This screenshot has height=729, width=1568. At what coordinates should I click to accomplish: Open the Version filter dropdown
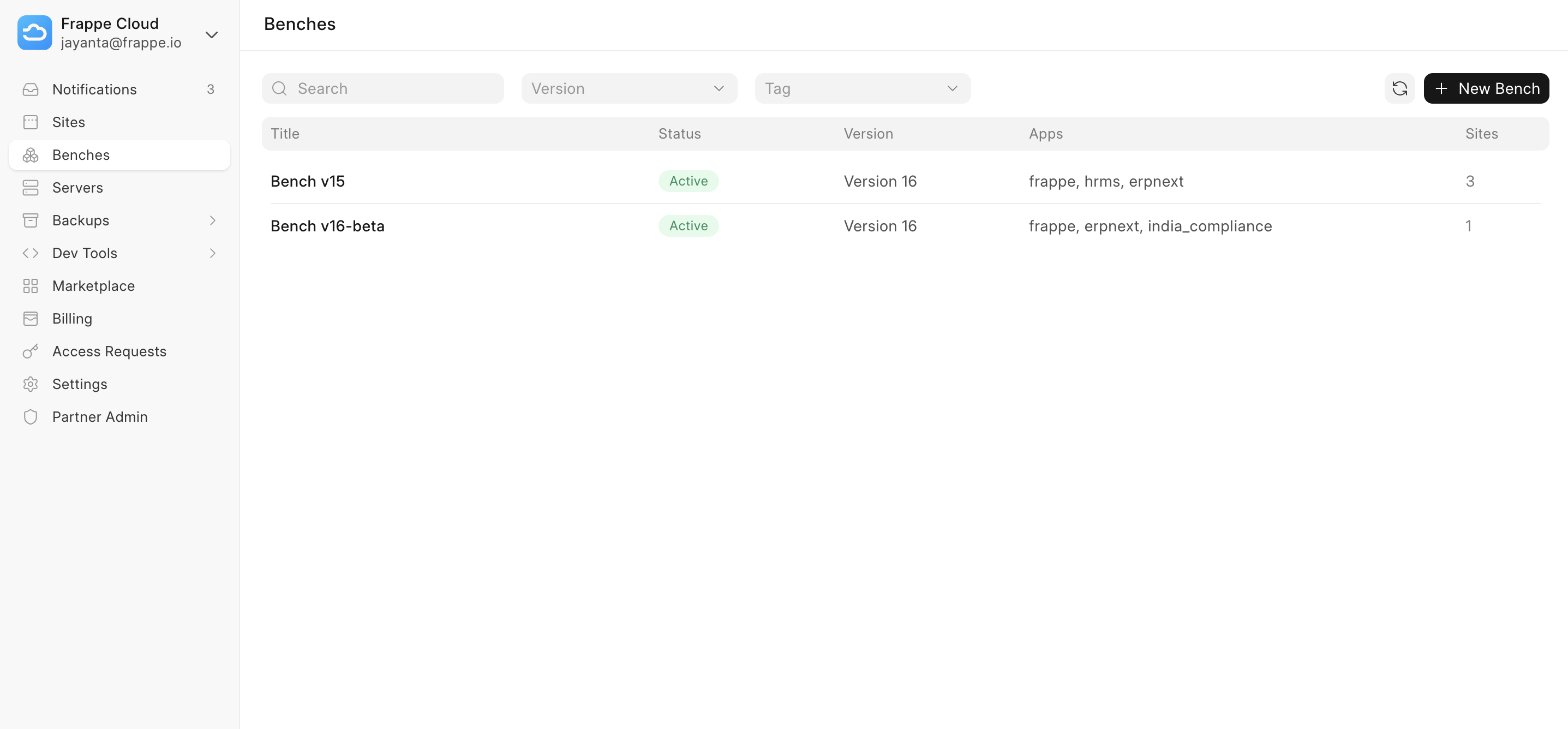(629, 88)
